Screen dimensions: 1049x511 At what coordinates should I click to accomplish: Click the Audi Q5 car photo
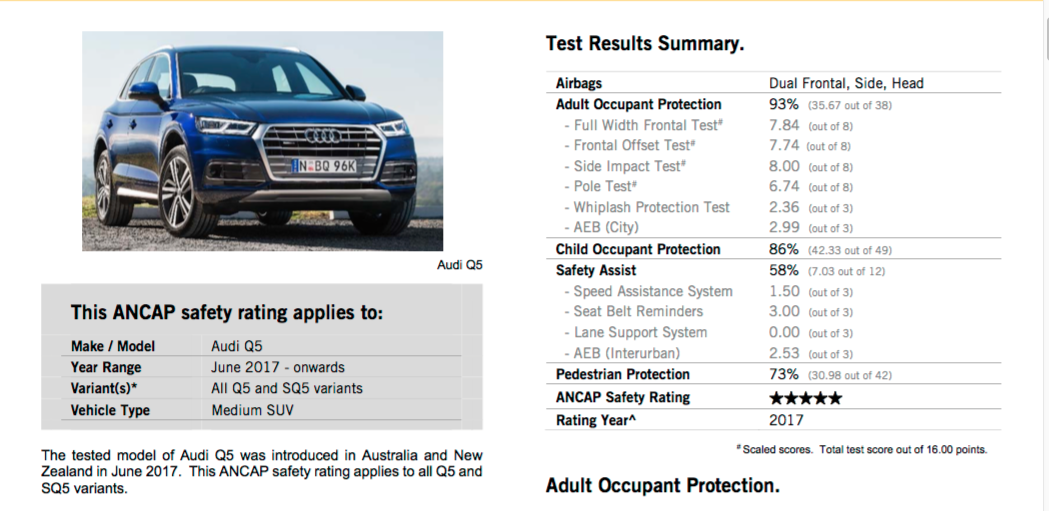coord(262,140)
